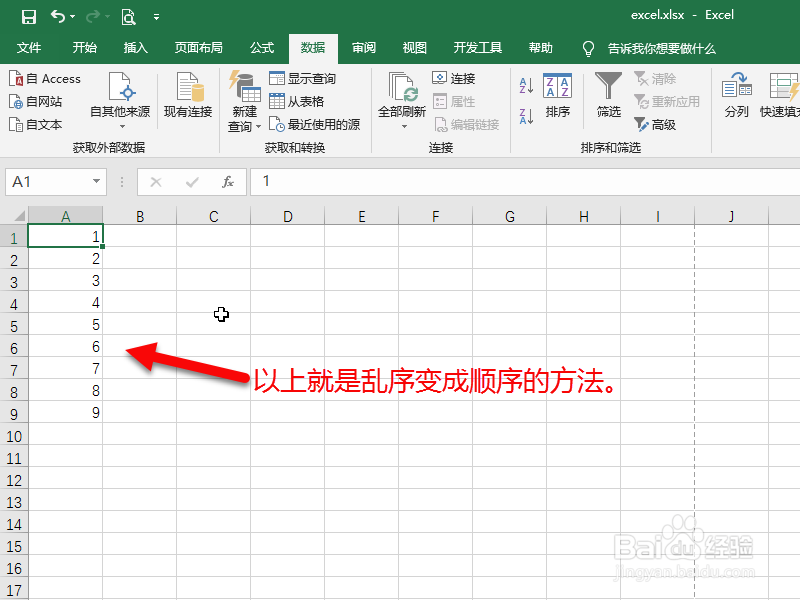Click the Cancel X formula button
Screen dimensions: 800x600
(x=156, y=182)
